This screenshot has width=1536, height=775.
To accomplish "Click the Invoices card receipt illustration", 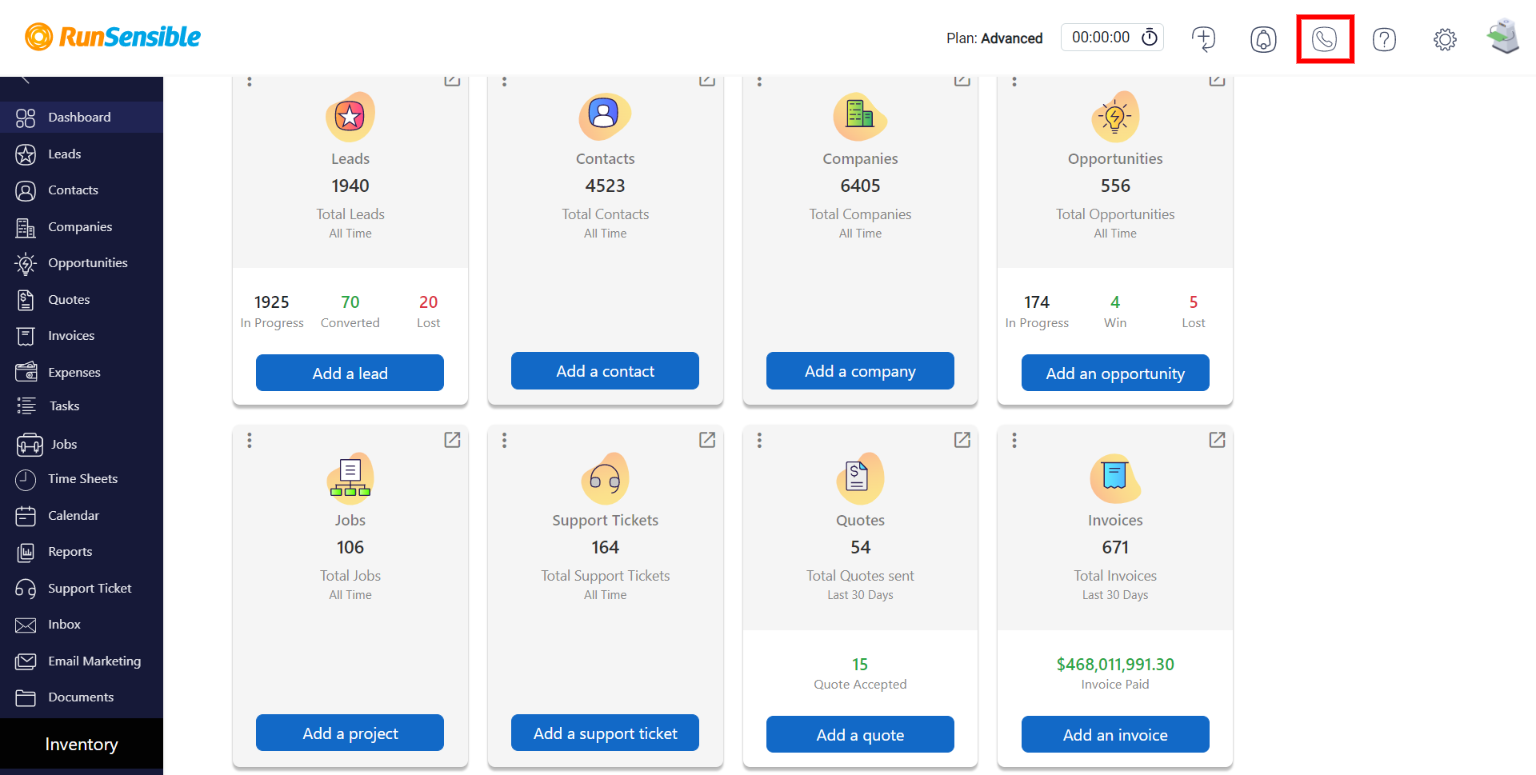I will pyautogui.click(x=1115, y=478).
